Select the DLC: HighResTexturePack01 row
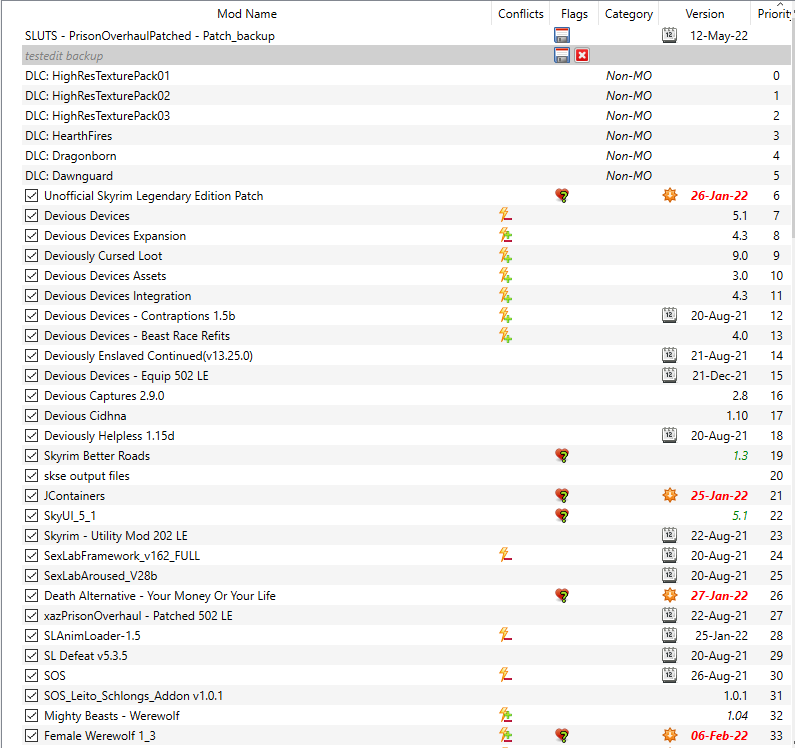Viewport: 795px width, 748px height. (x=407, y=76)
